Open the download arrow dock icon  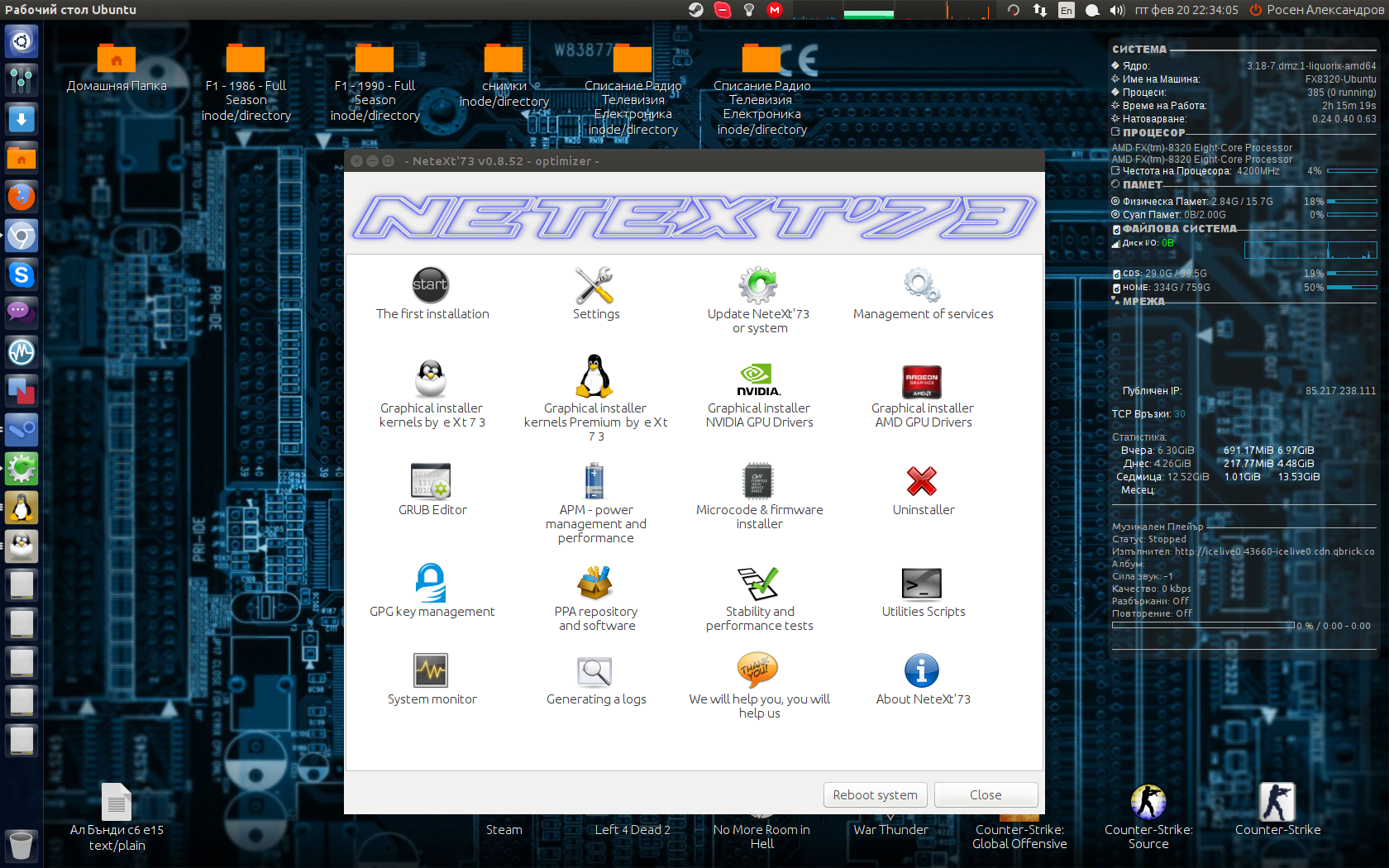pos(21,119)
